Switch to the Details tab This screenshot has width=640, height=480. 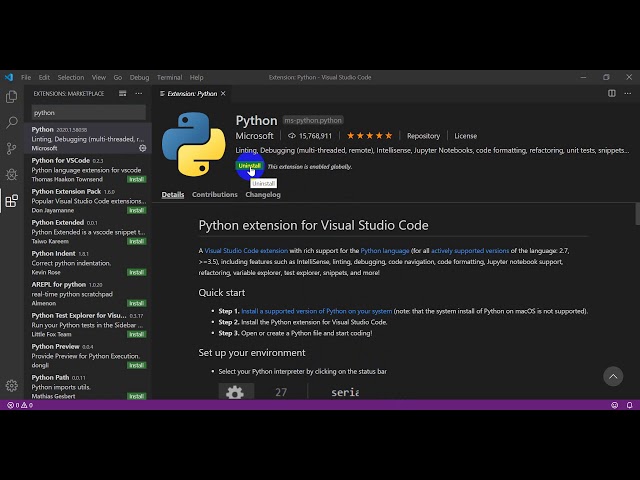coord(173,195)
